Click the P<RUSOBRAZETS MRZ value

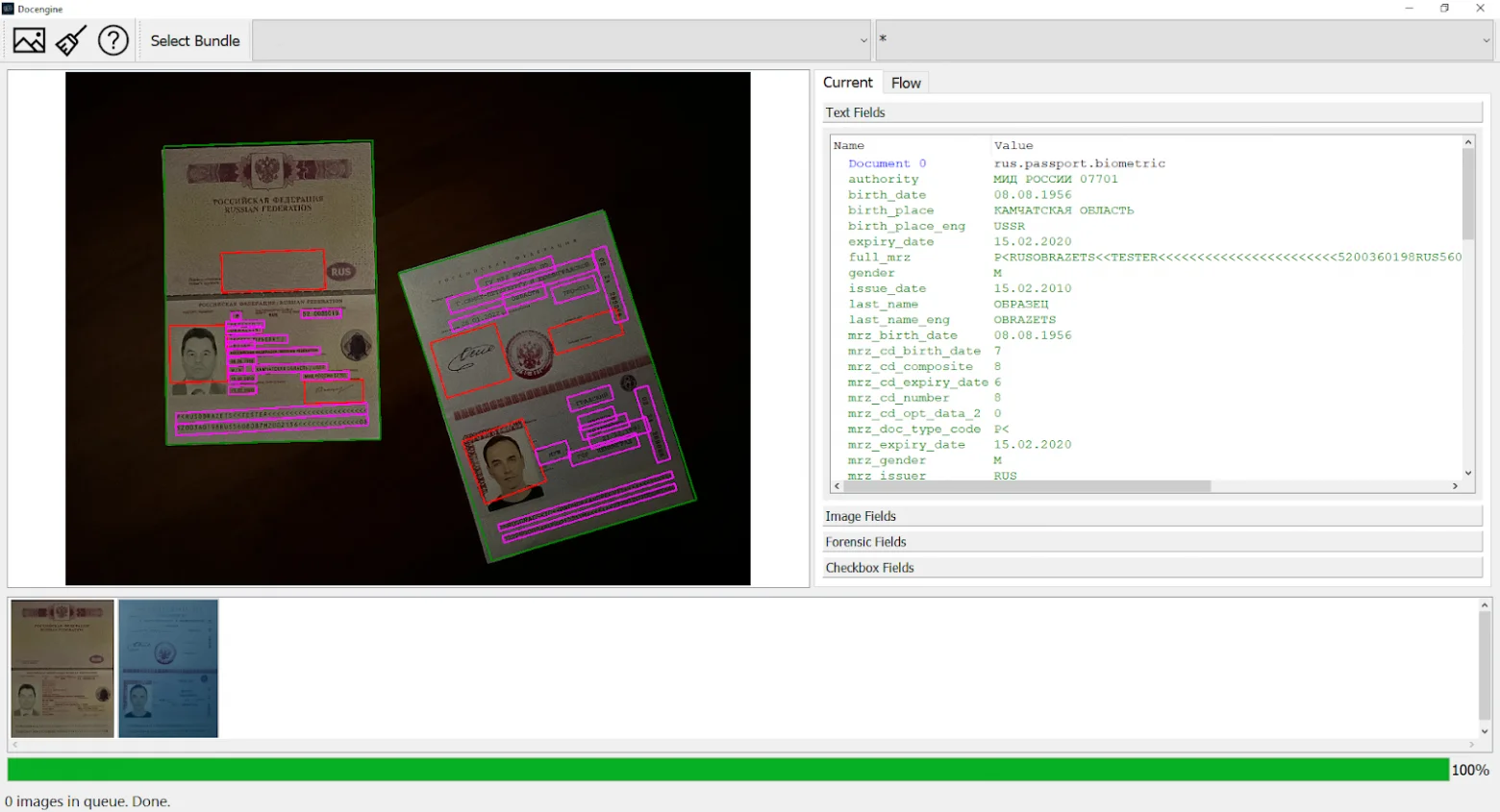click(1228, 258)
